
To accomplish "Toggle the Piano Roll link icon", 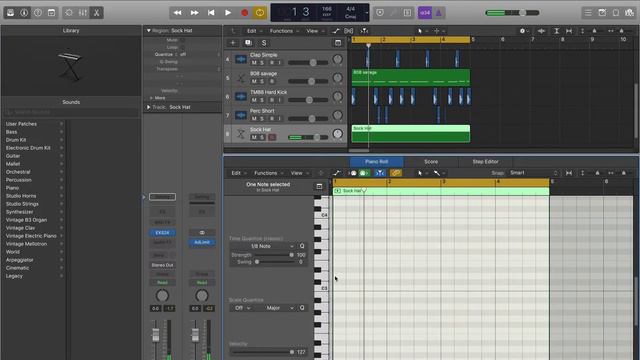I will point(396,173).
